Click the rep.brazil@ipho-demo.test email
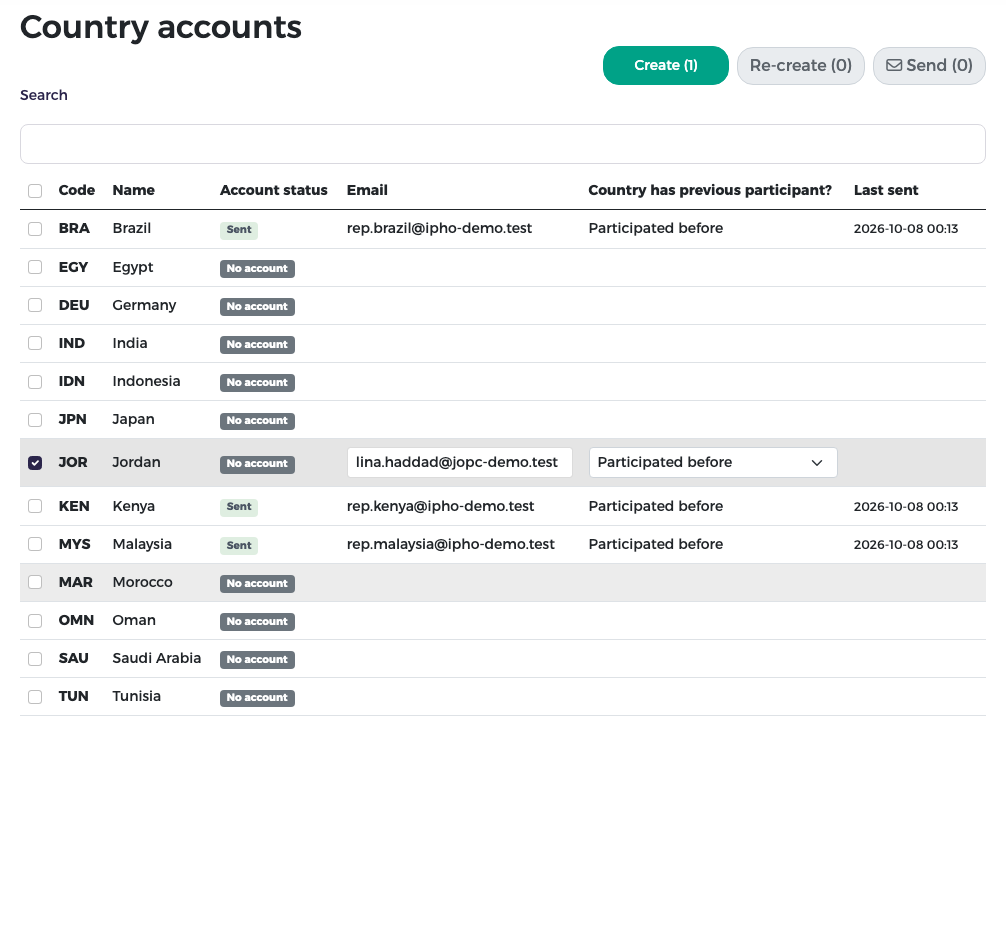Image resolution: width=1006 pixels, height=933 pixels. (439, 228)
